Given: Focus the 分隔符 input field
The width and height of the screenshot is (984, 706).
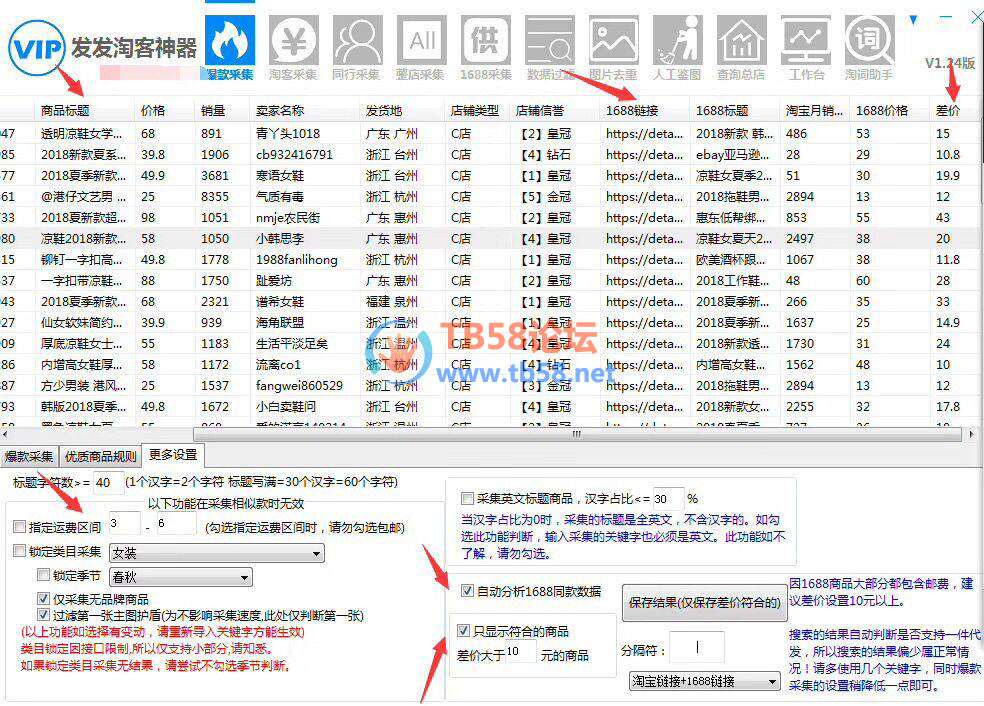Looking at the screenshot, I should tap(697, 647).
